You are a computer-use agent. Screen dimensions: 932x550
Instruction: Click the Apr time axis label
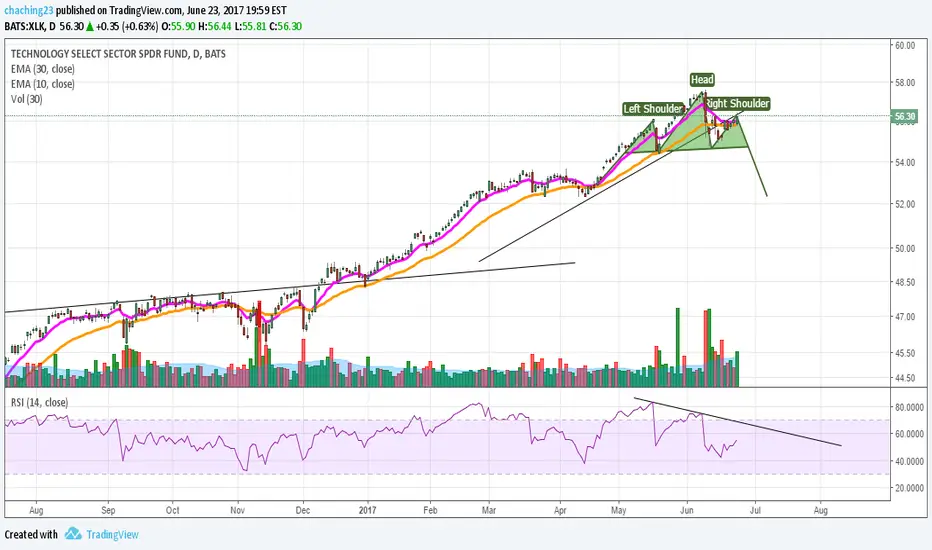[x=561, y=510]
